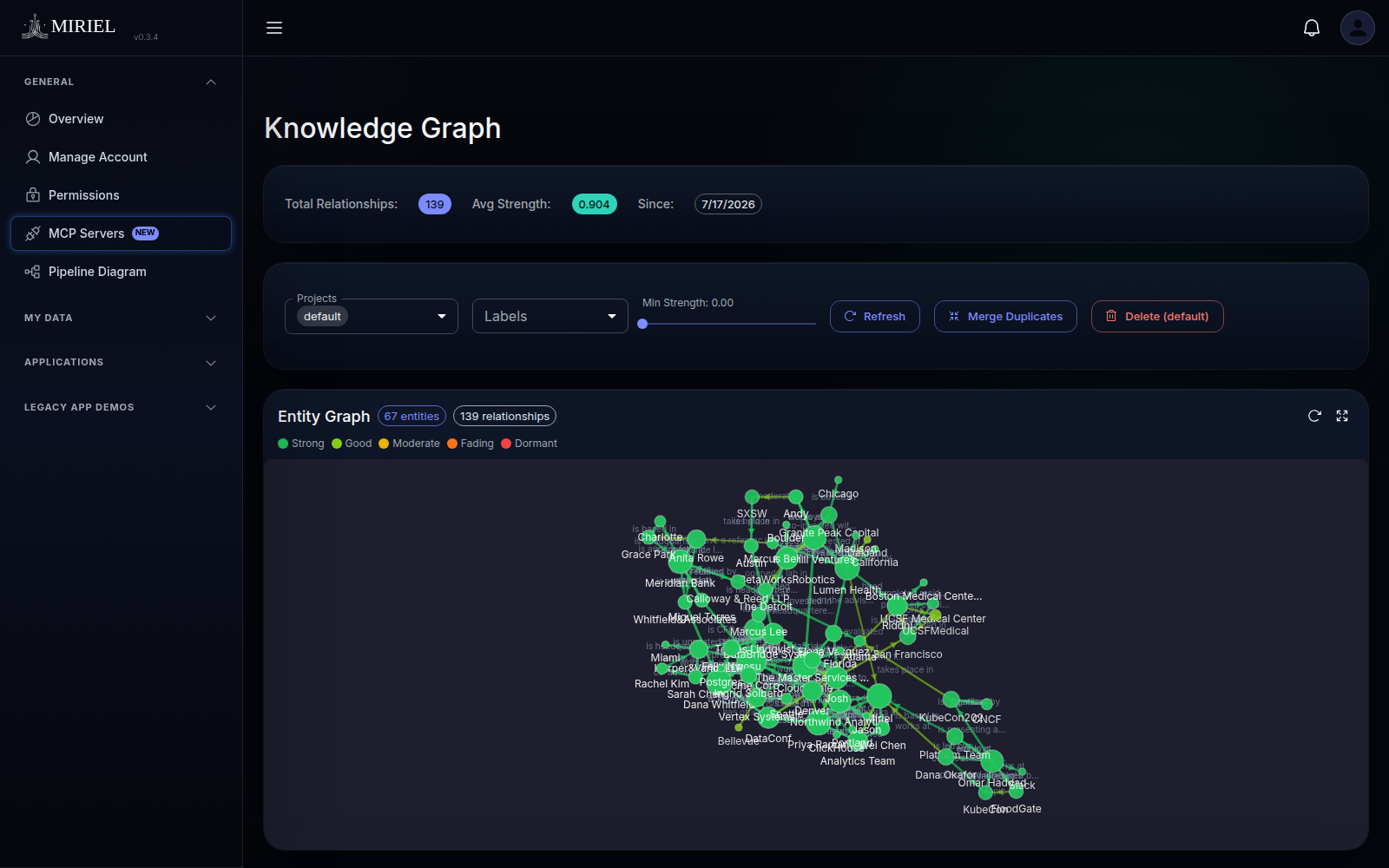Click the 139 total relationships badge

(435, 204)
